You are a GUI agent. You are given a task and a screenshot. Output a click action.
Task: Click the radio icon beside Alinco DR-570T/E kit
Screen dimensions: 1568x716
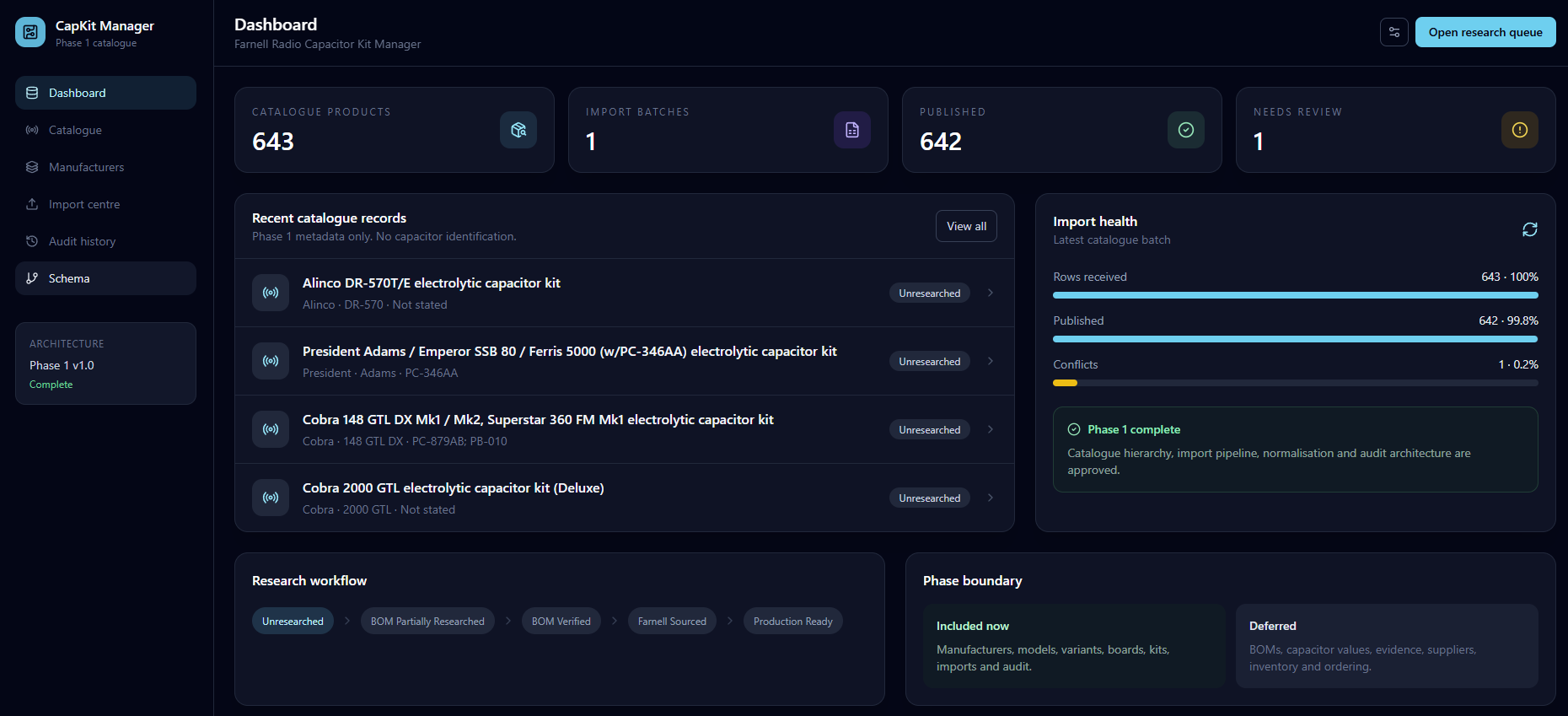click(271, 293)
